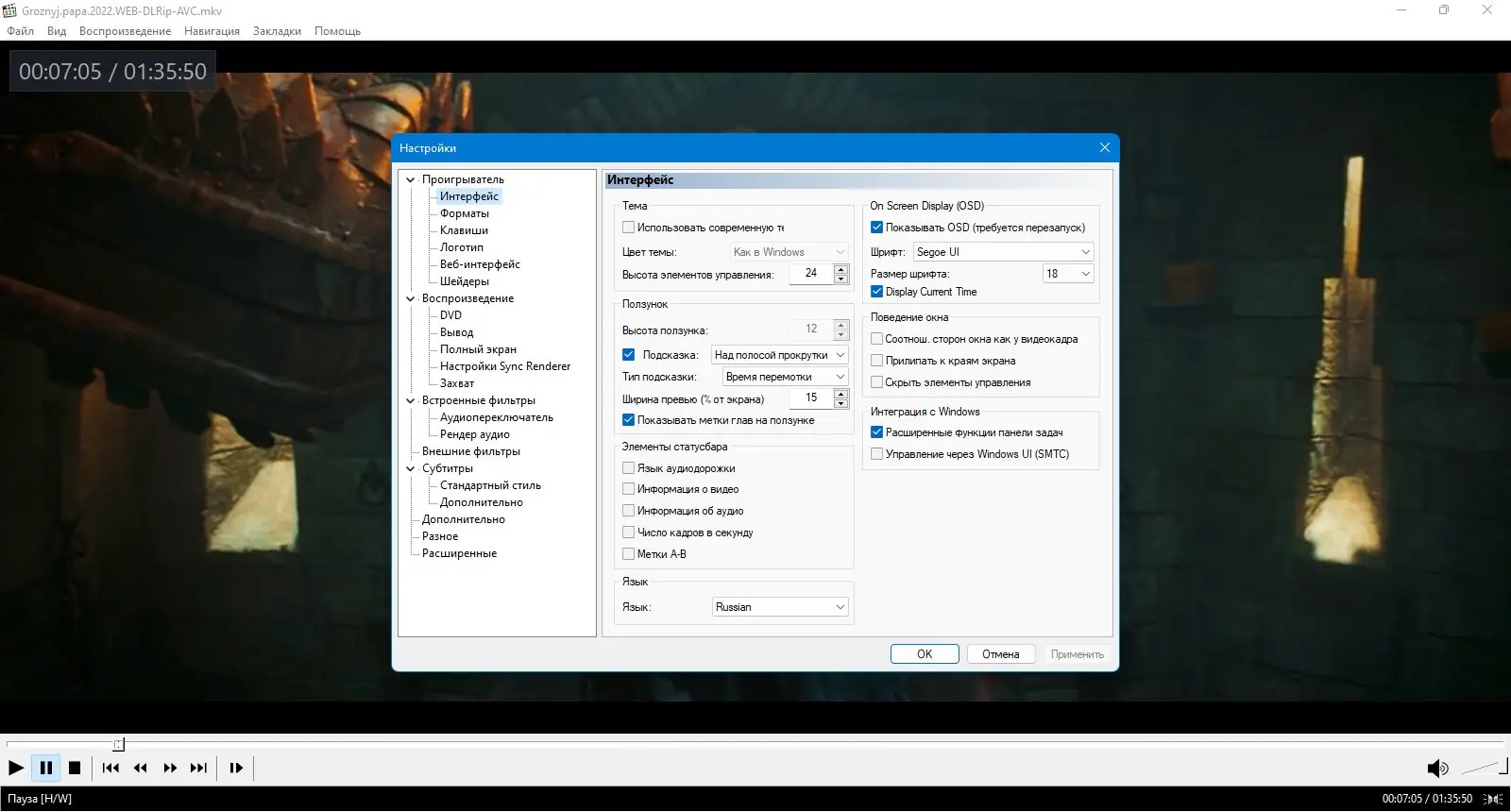This screenshot has height=812, width=1511.
Task: Select Форматы in settings tree
Action: click(x=465, y=213)
